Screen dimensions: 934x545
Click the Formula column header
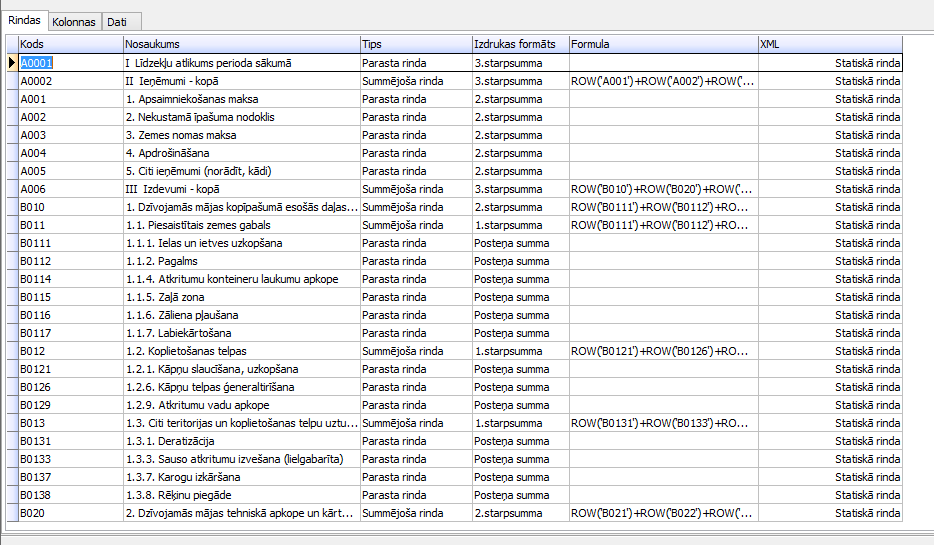[x=662, y=45]
